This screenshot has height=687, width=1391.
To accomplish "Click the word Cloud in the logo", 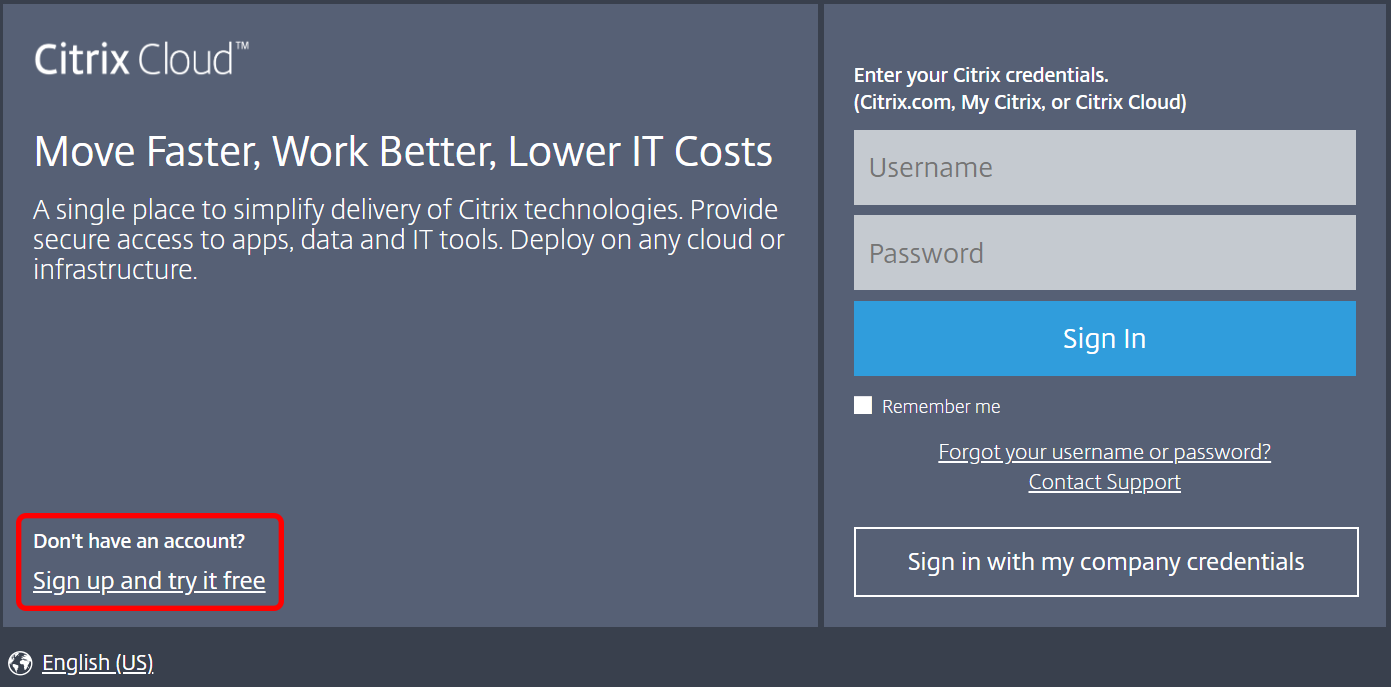I will [185, 60].
